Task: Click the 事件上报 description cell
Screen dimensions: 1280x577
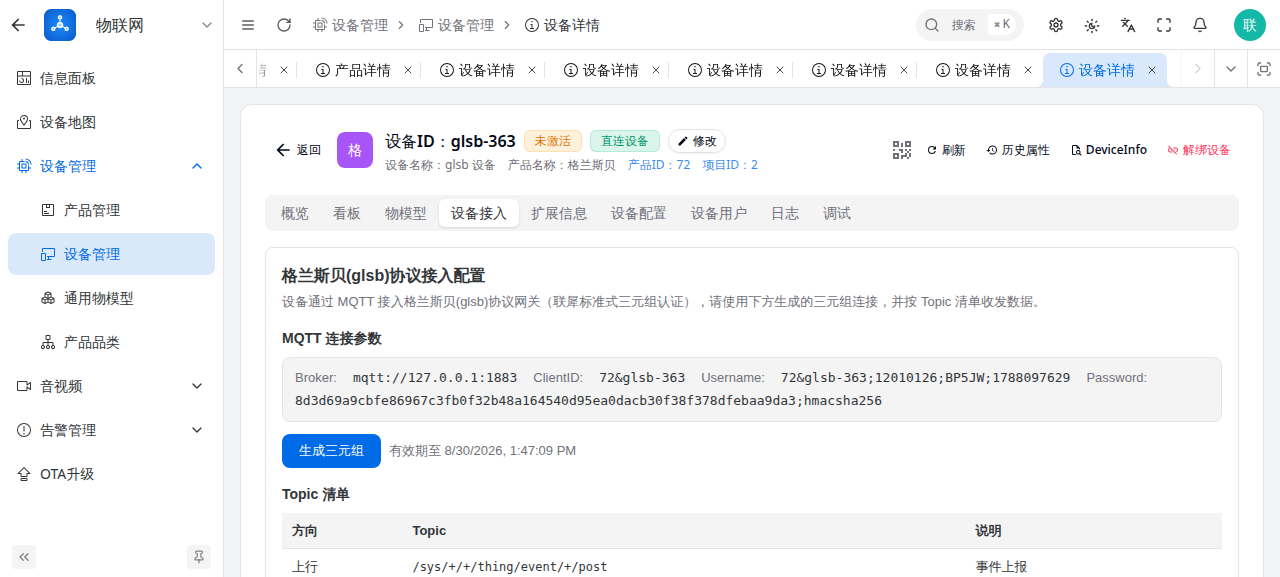Action: 1001,567
